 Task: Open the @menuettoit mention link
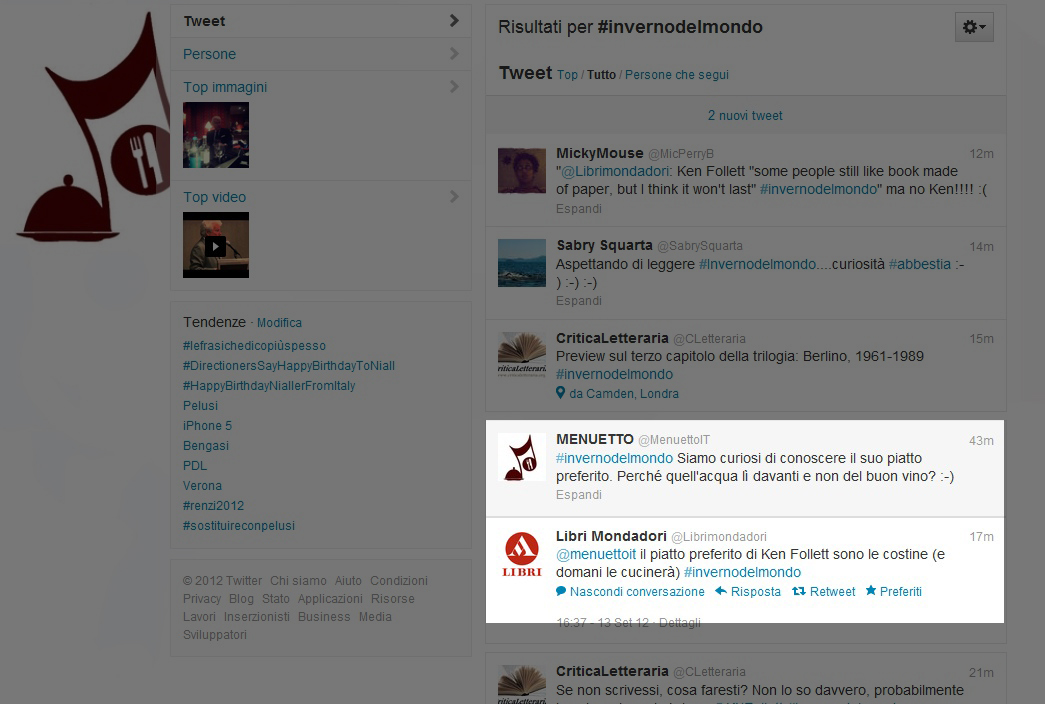(x=596, y=554)
